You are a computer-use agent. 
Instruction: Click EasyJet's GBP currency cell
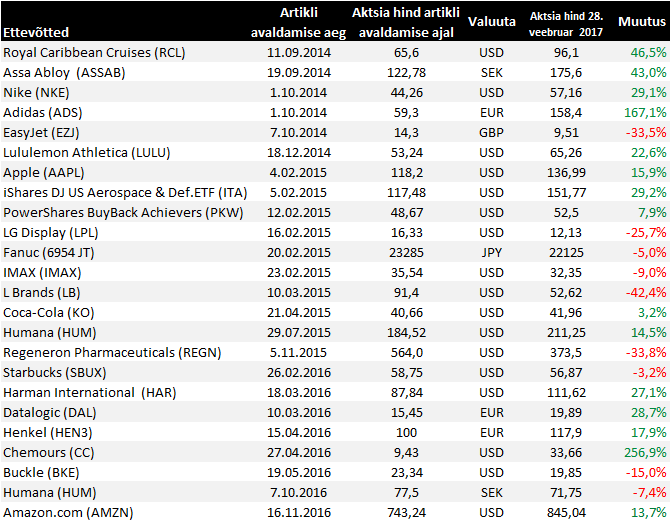click(x=492, y=132)
